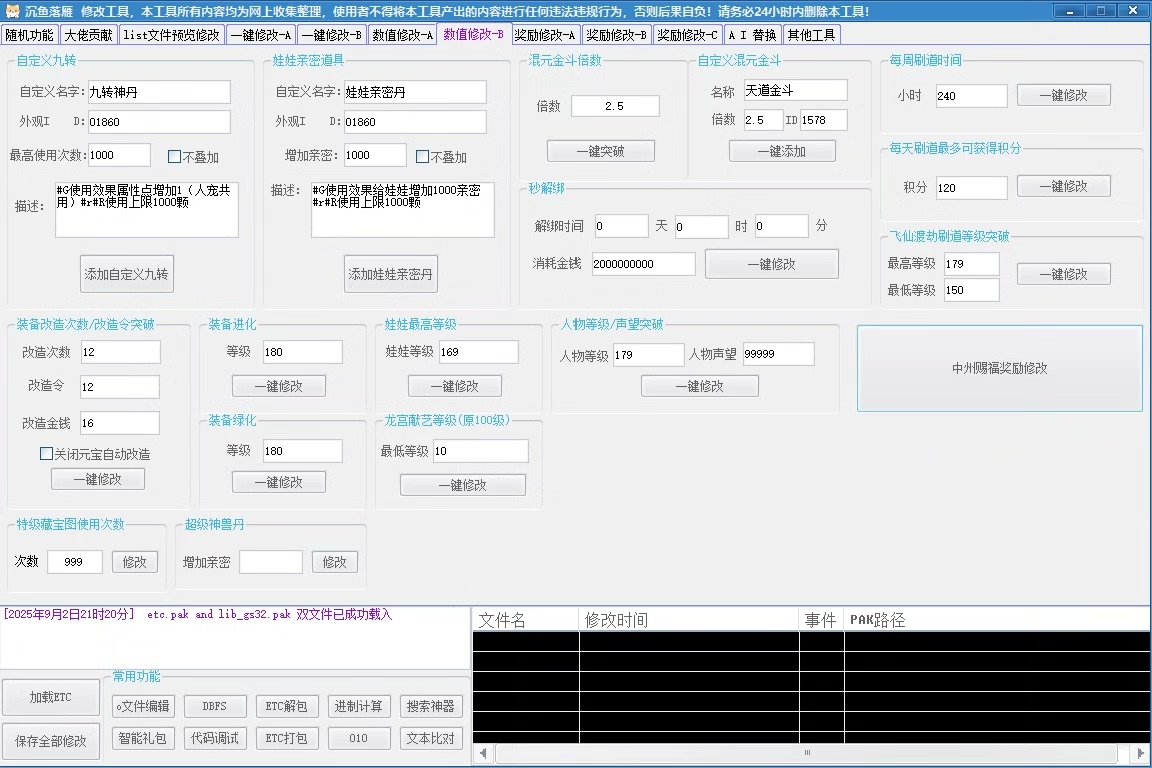Open 中州赐福奖励修改 button
Screen dimensions: 1152x768
(x=999, y=368)
